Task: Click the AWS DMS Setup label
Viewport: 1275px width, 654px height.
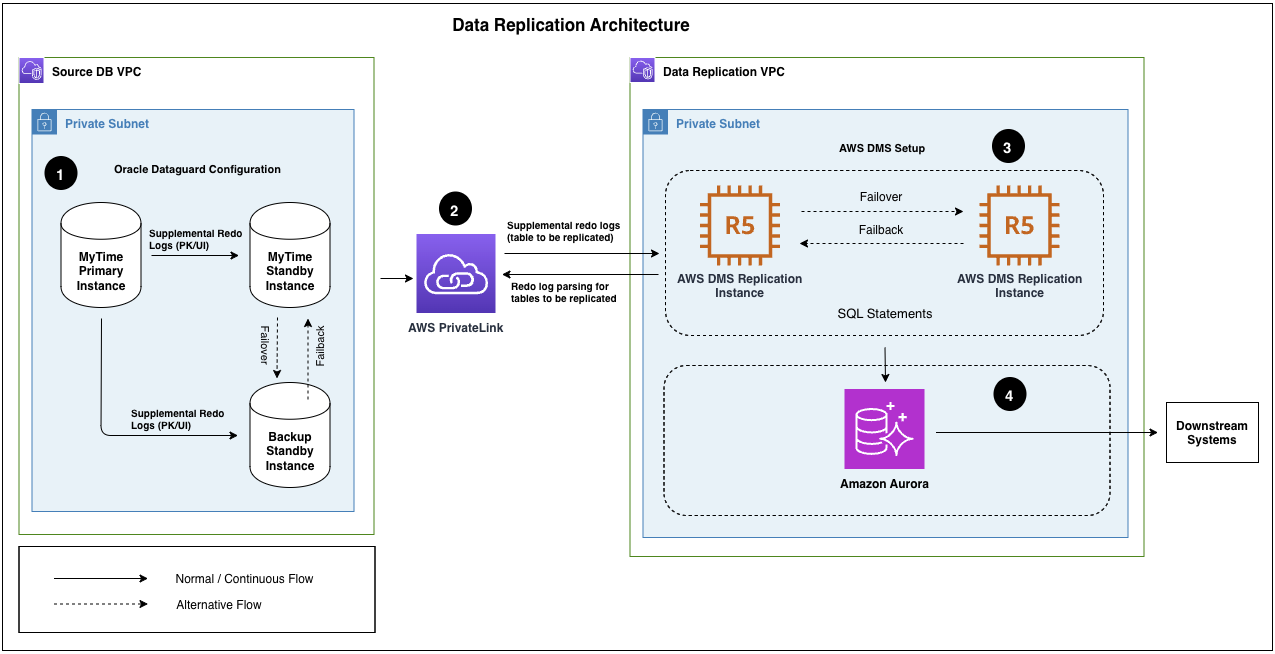Action: point(882,148)
